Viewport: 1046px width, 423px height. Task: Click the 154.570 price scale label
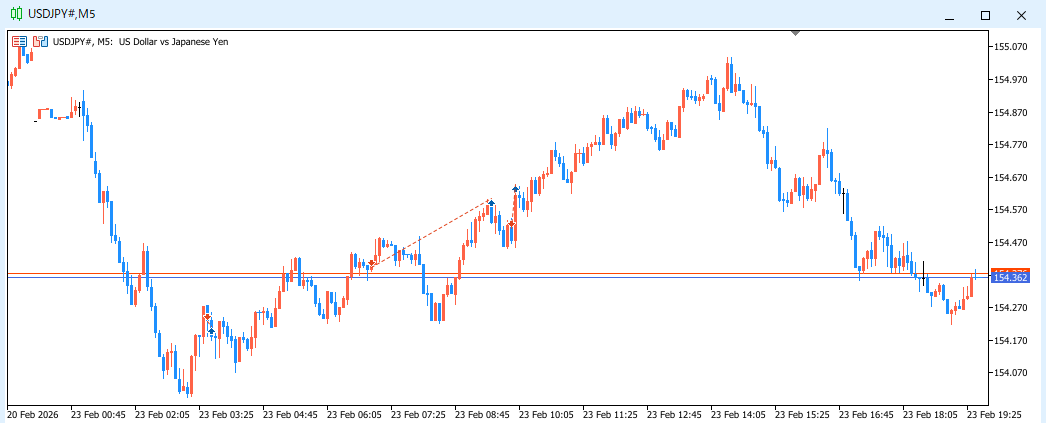[1011, 210]
